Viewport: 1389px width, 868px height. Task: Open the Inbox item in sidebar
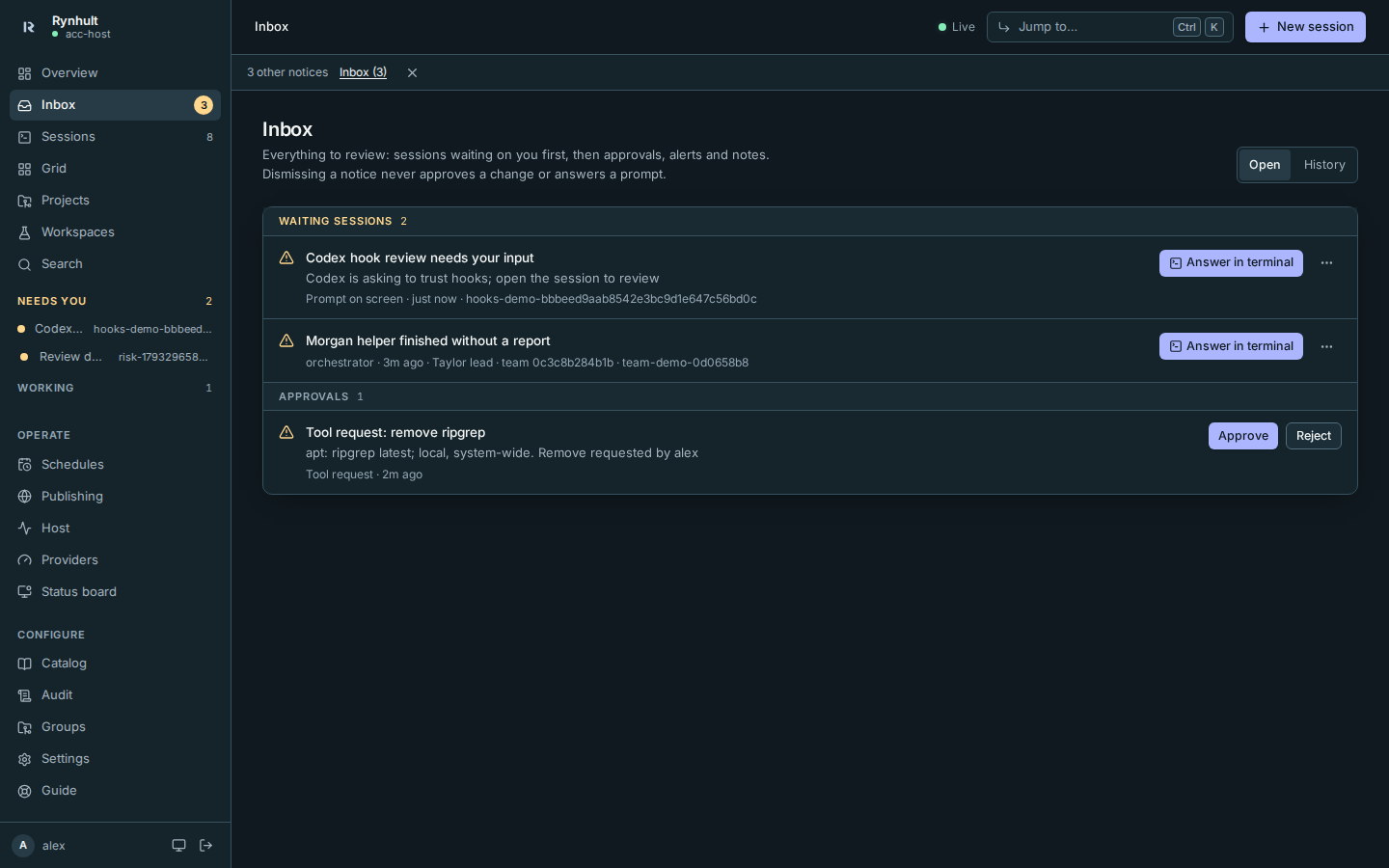(115, 105)
